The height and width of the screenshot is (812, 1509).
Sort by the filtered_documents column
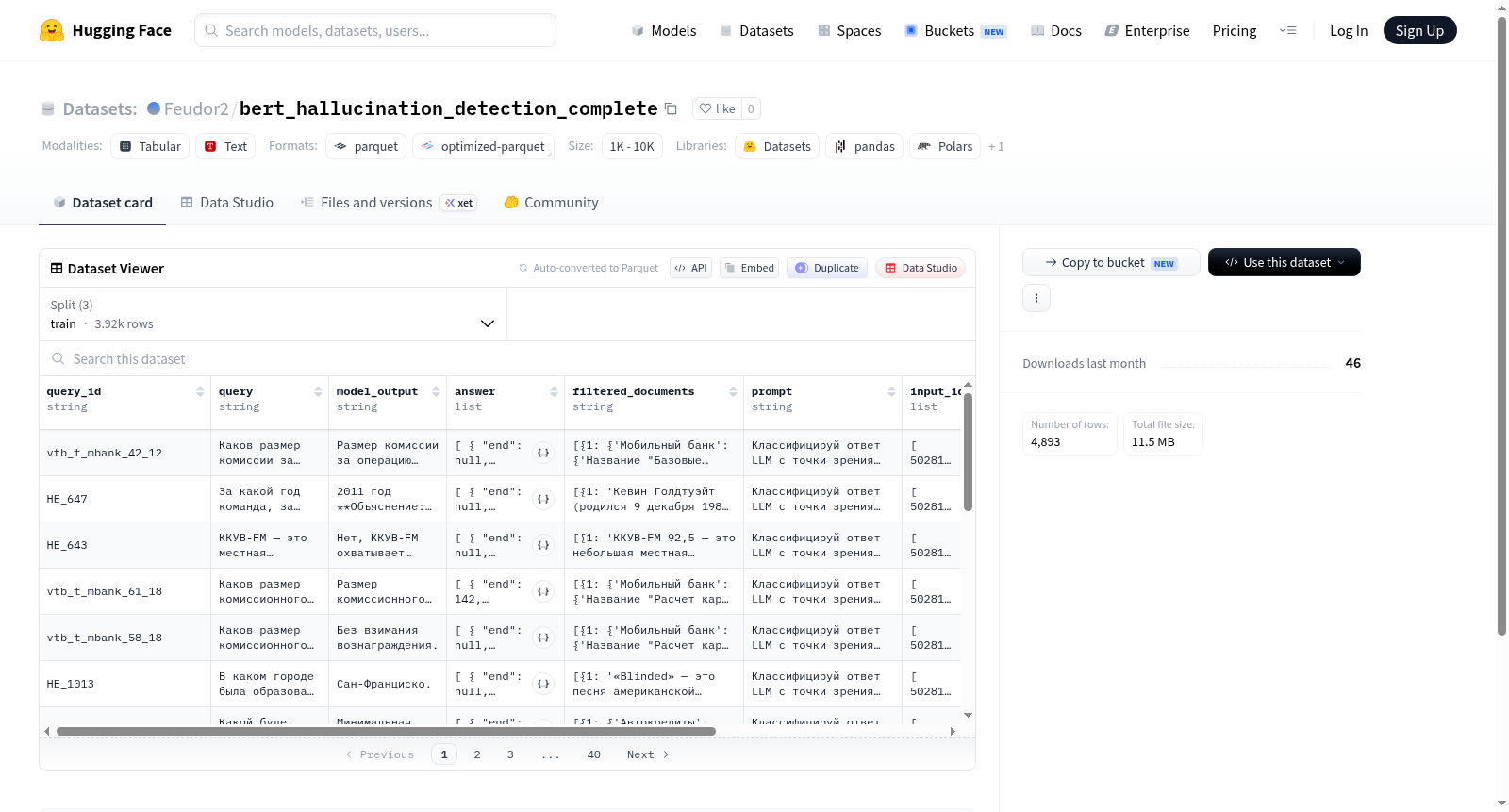(733, 391)
